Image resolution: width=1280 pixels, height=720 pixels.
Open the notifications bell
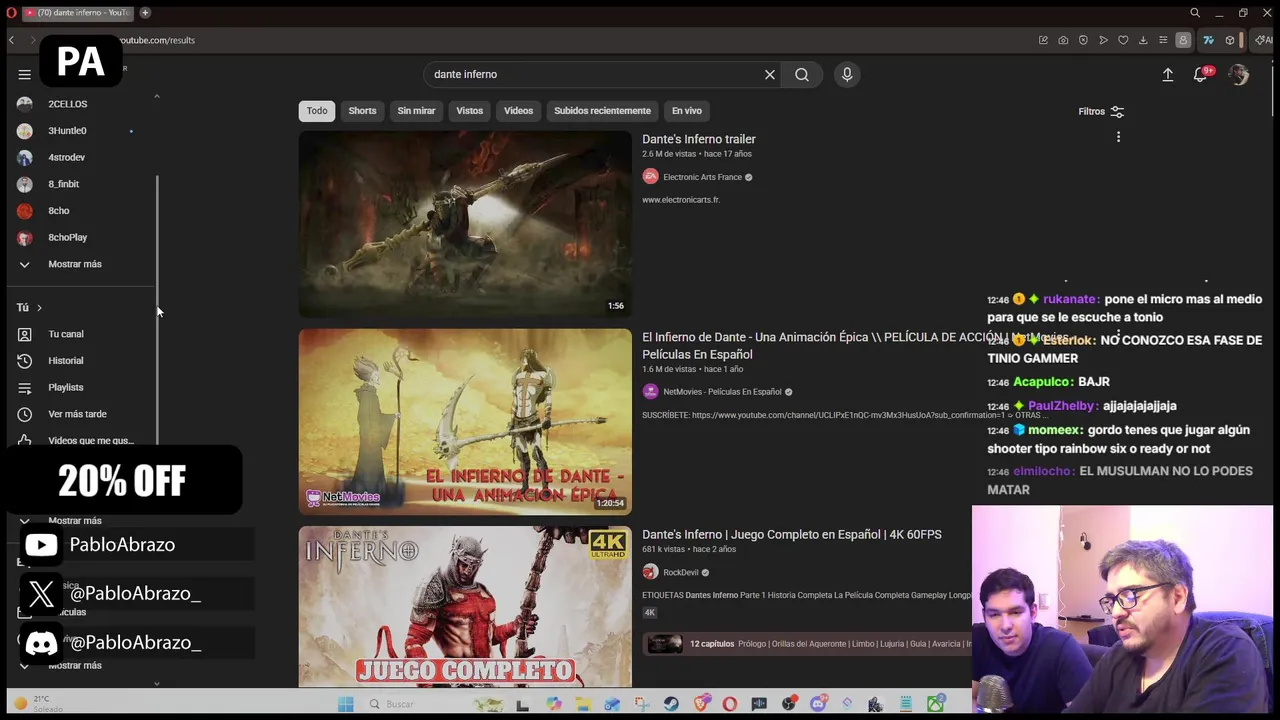(x=1201, y=74)
